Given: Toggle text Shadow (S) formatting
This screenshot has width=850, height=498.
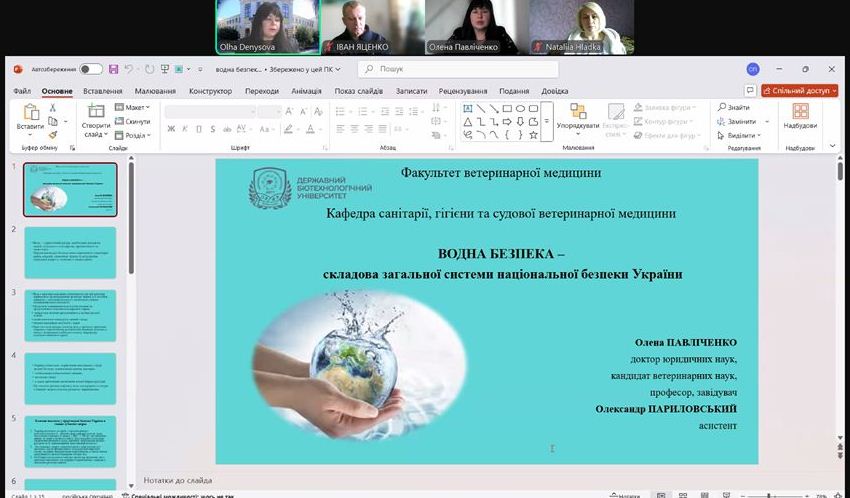Looking at the screenshot, I should pos(213,129).
